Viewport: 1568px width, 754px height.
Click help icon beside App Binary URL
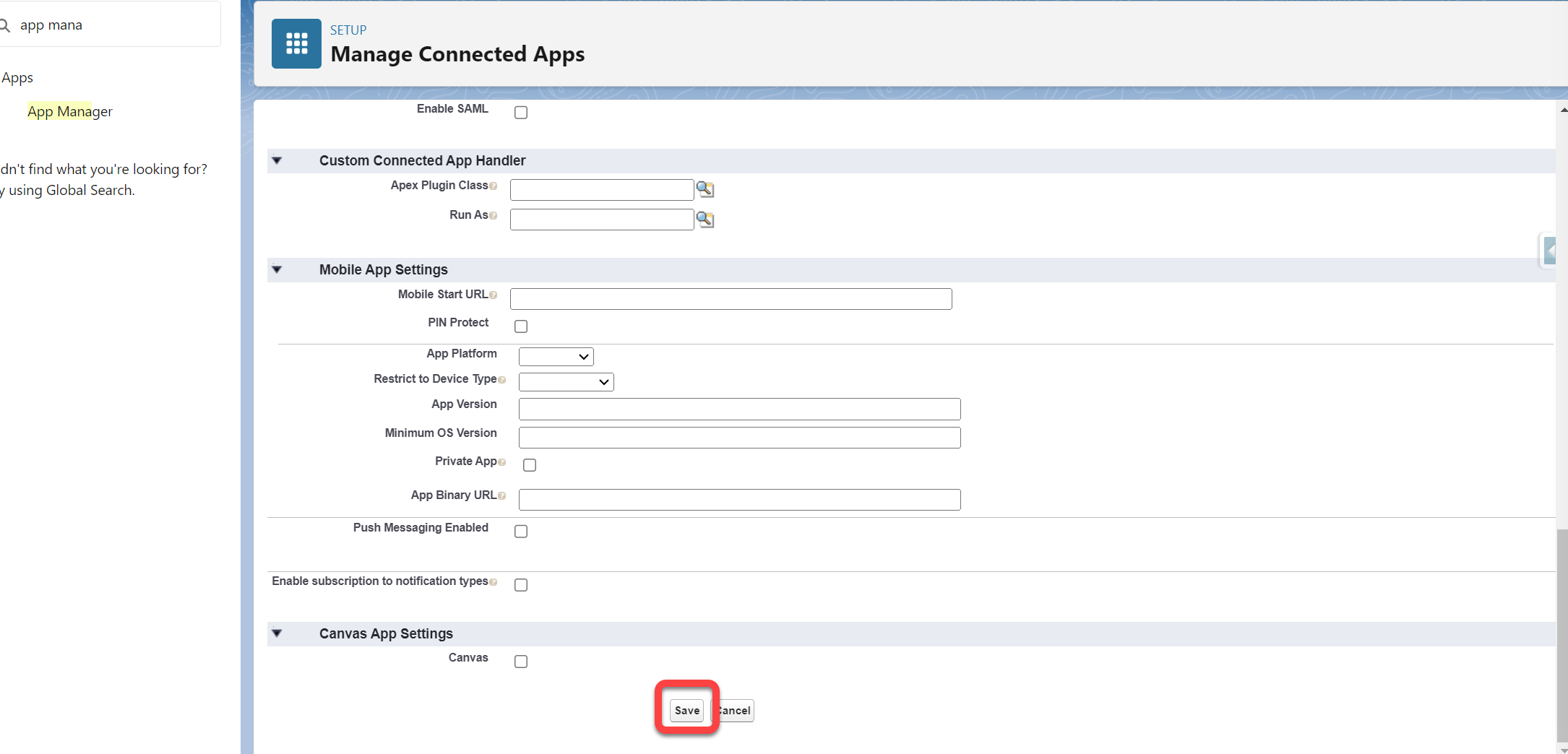tap(502, 496)
